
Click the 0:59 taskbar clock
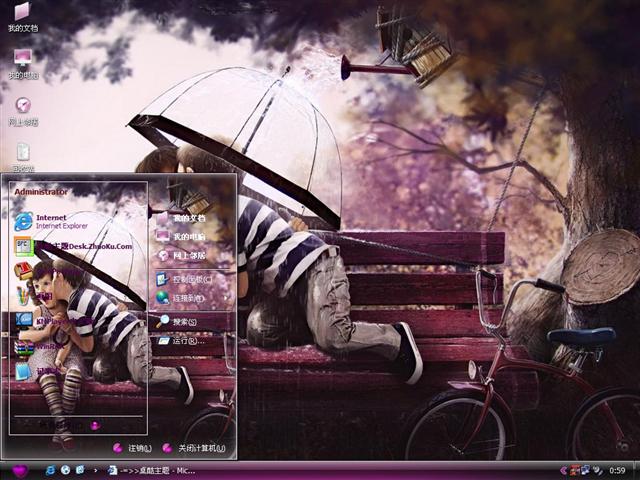(x=617, y=471)
